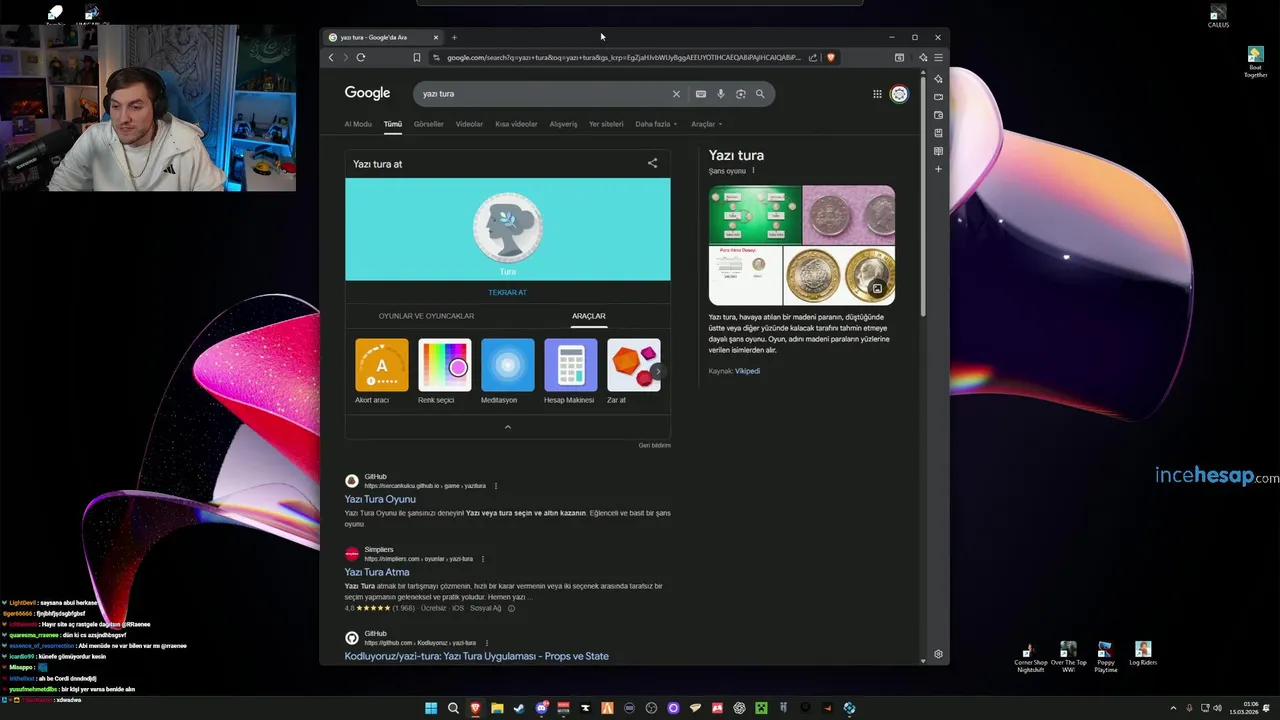Click Geri bildirim feedback link
1280x720 pixels.
point(654,445)
